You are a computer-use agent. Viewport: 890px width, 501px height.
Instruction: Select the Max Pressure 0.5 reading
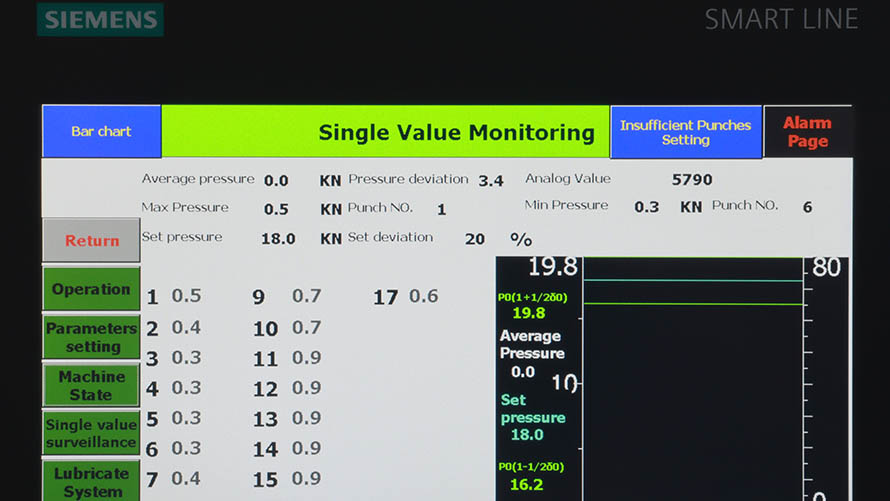click(276, 209)
